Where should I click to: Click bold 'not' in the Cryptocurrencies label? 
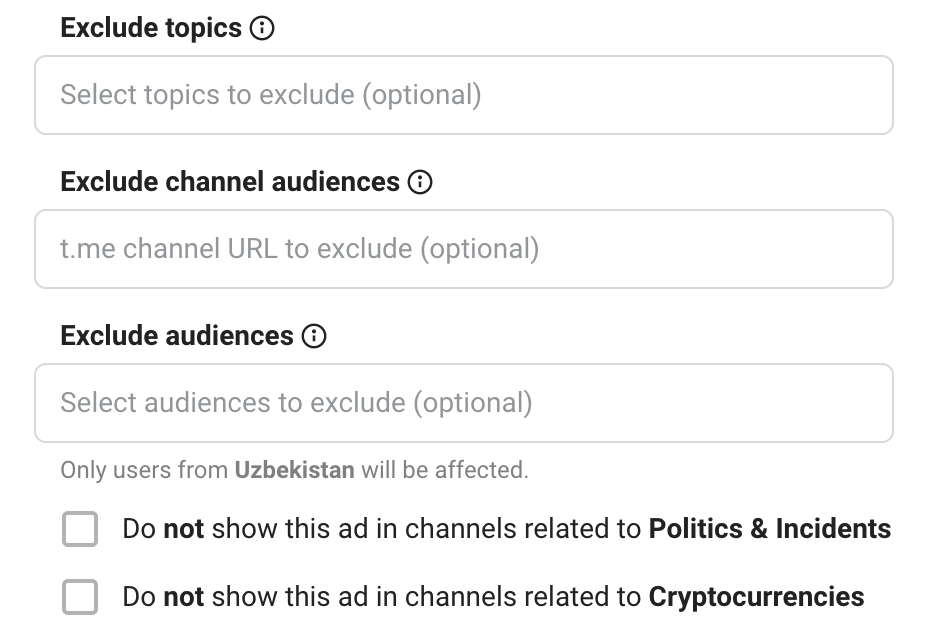click(184, 597)
